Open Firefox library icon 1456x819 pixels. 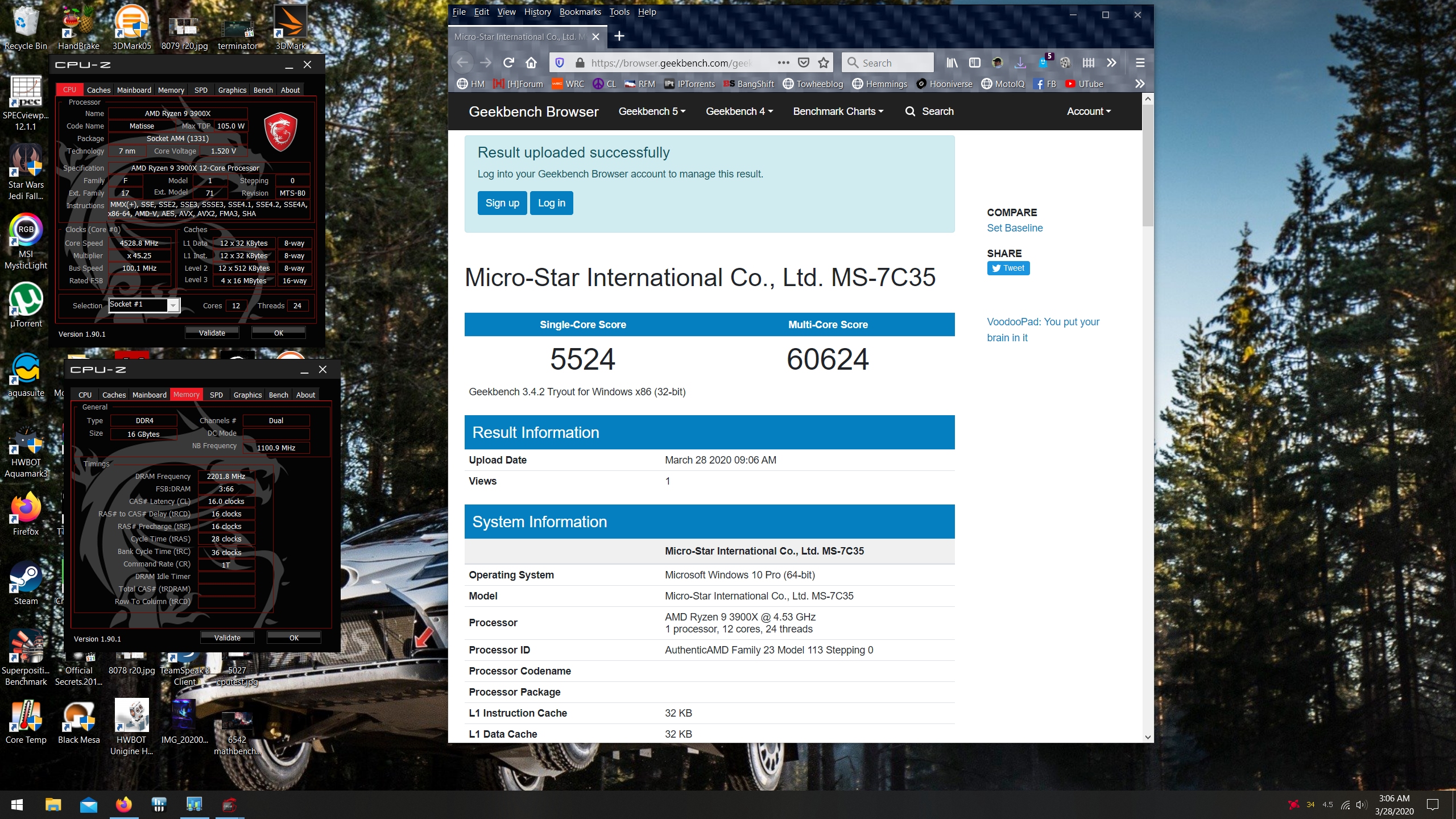952,63
